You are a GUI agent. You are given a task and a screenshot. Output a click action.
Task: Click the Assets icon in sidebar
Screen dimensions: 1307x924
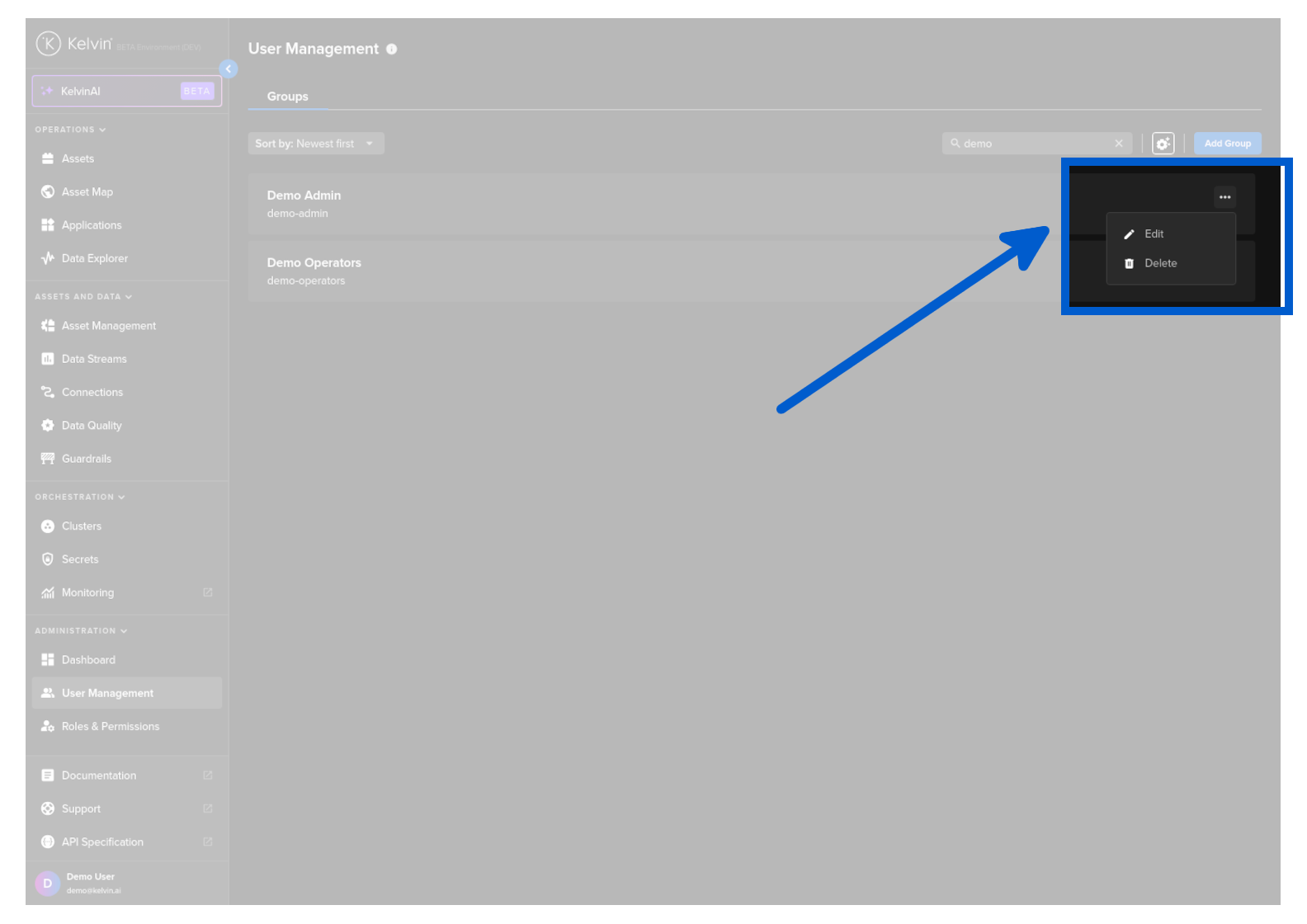[x=48, y=158]
